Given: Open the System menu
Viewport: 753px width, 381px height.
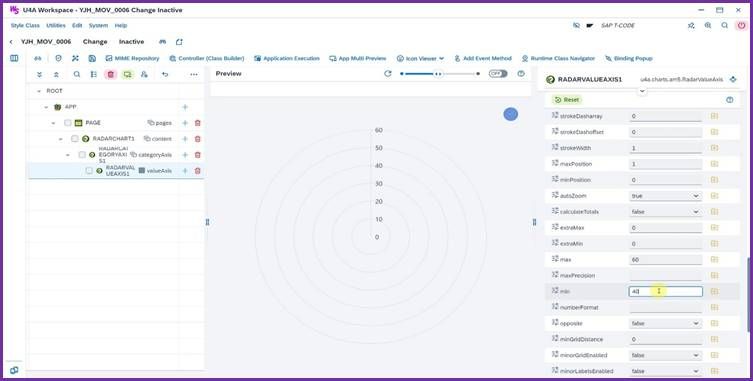Looking at the screenshot, I should click(x=98, y=25).
